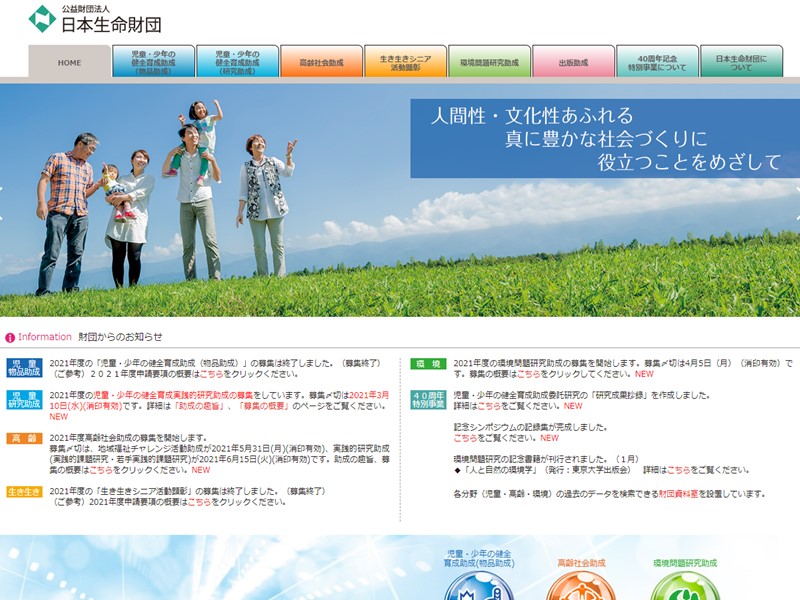Open the 児童・少年の健全育成助成（物品助成） tab

[x=153, y=62]
